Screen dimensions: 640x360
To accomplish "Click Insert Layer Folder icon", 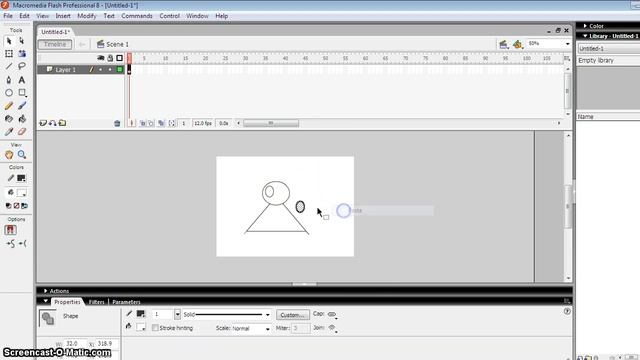I will 62,123.
